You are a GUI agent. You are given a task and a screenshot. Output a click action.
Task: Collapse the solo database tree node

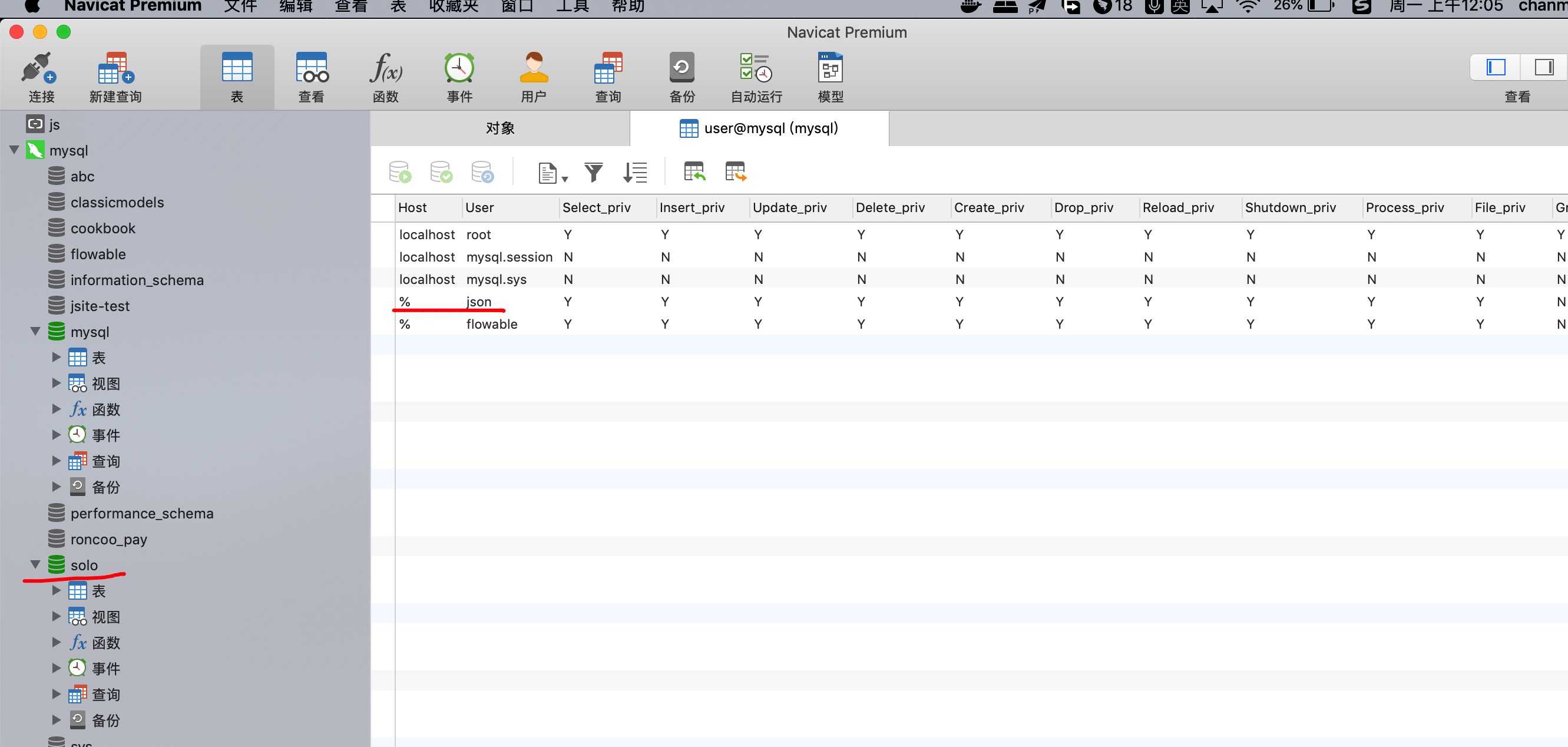pos(35,565)
